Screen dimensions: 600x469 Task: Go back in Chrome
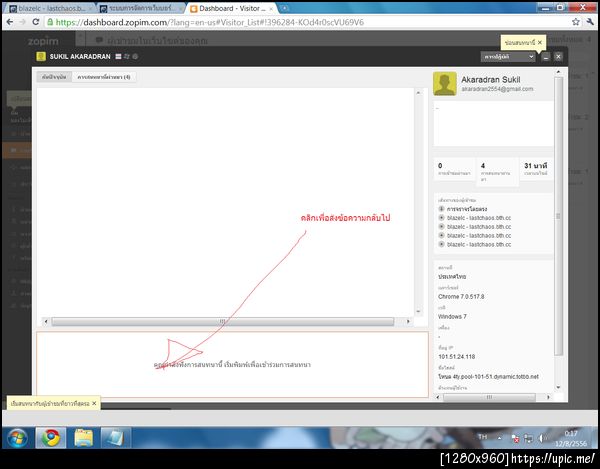(x=10, y=22)
